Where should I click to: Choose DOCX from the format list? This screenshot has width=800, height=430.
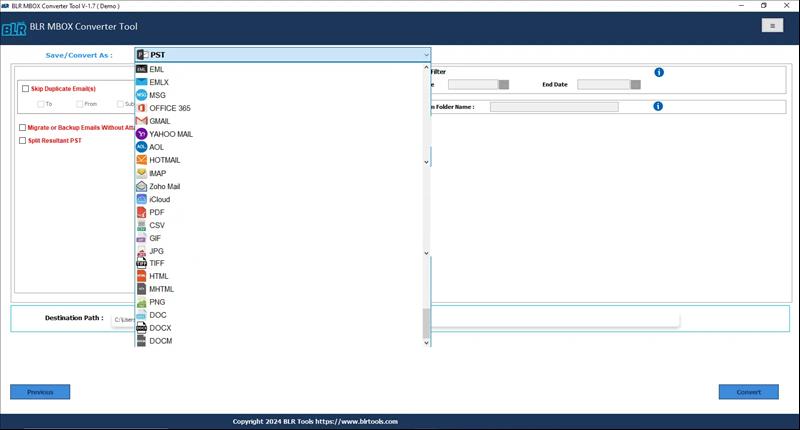pos(160,328)
